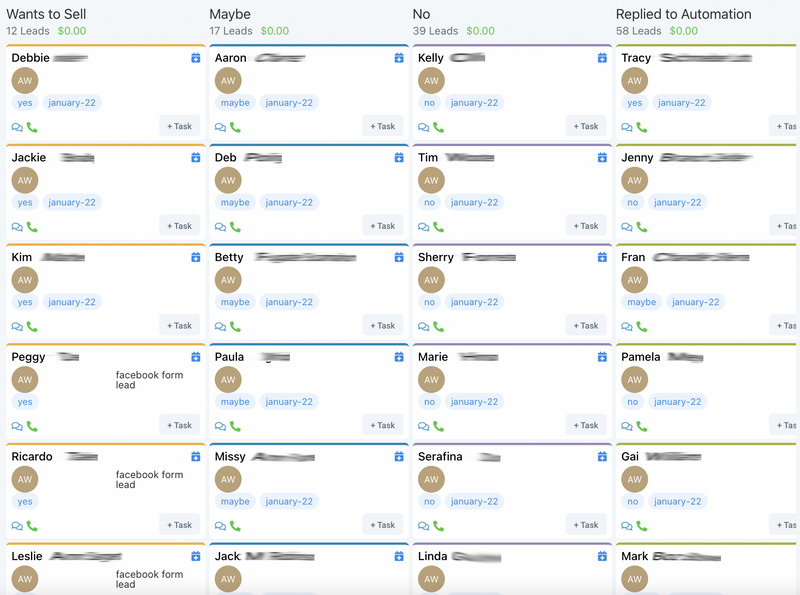Click the phone icon on Marie's card
This screenshot has width=800, height=595.
tap(438, 426)
